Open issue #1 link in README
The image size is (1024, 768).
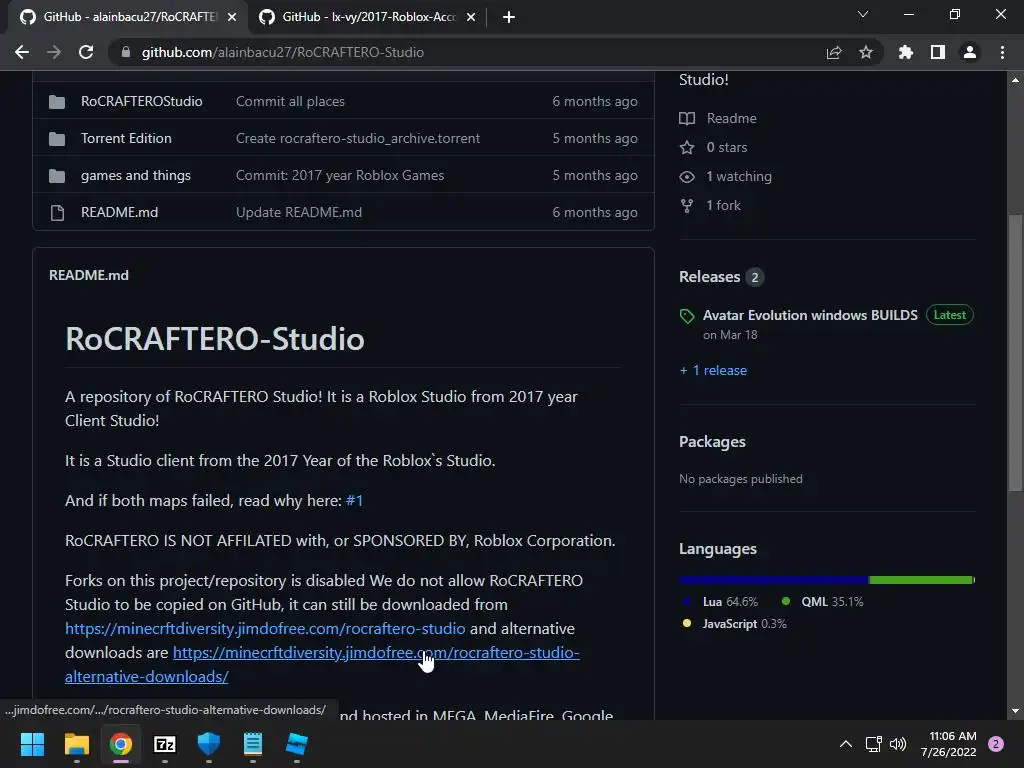pyautogui.click(x=354, y=501)
